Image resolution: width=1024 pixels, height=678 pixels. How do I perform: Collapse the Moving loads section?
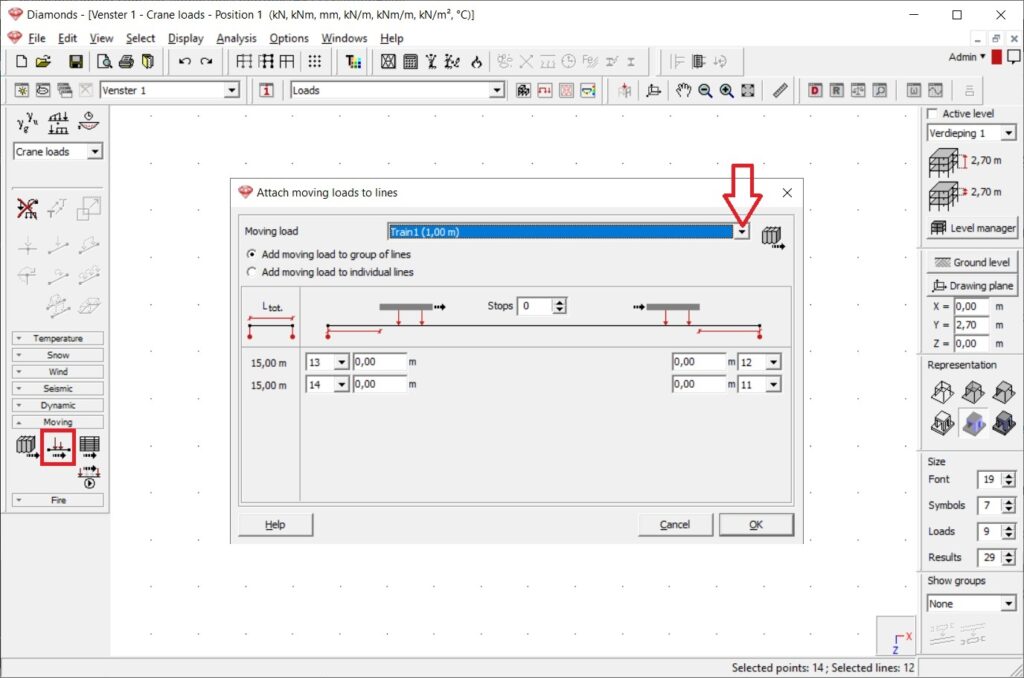[x=57, y=422]
